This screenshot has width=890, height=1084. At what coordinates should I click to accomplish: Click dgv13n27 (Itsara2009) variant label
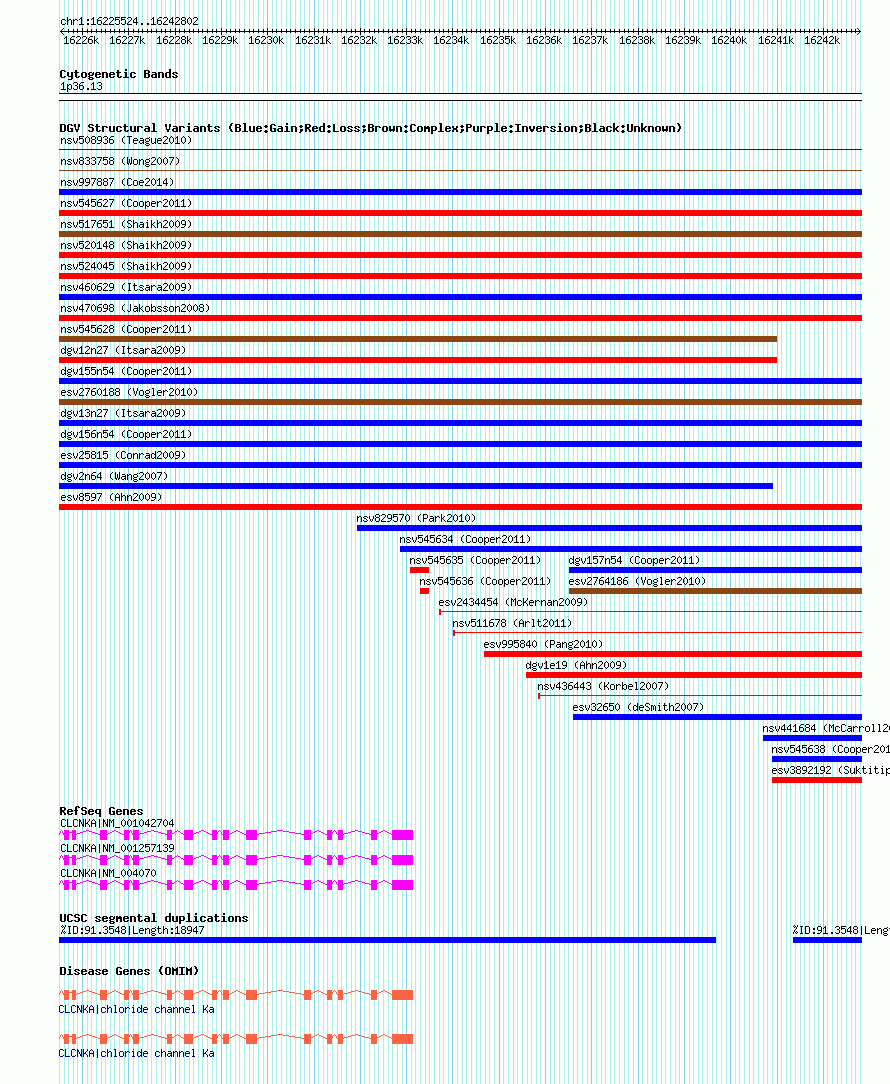[123, 413]
